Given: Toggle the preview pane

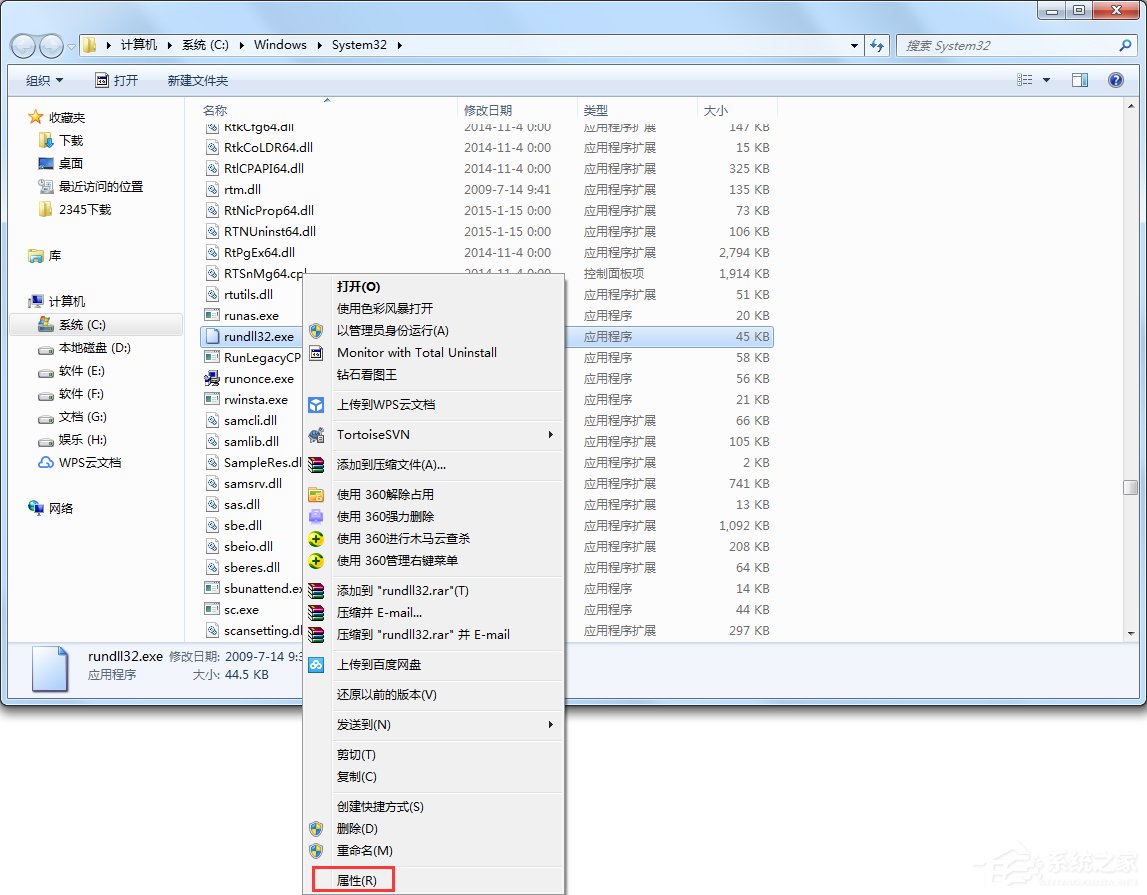Looking at the screenshot, I should point(1081,80).
